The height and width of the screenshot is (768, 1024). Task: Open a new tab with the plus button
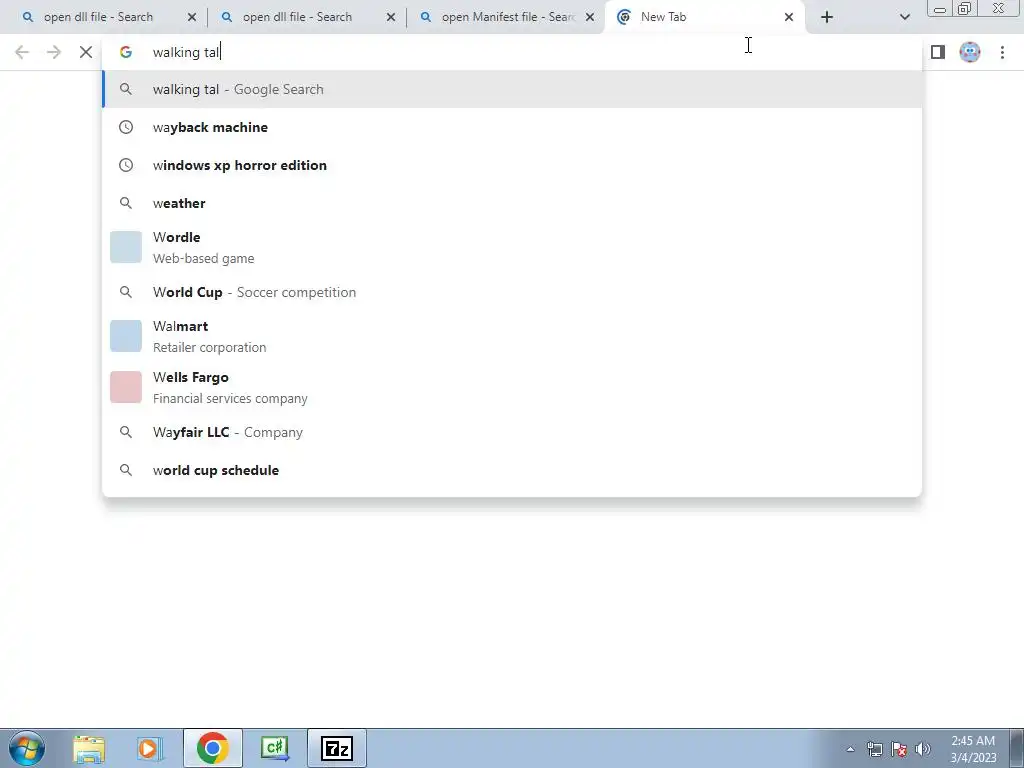pyautogui.click(x=827, y=17)
